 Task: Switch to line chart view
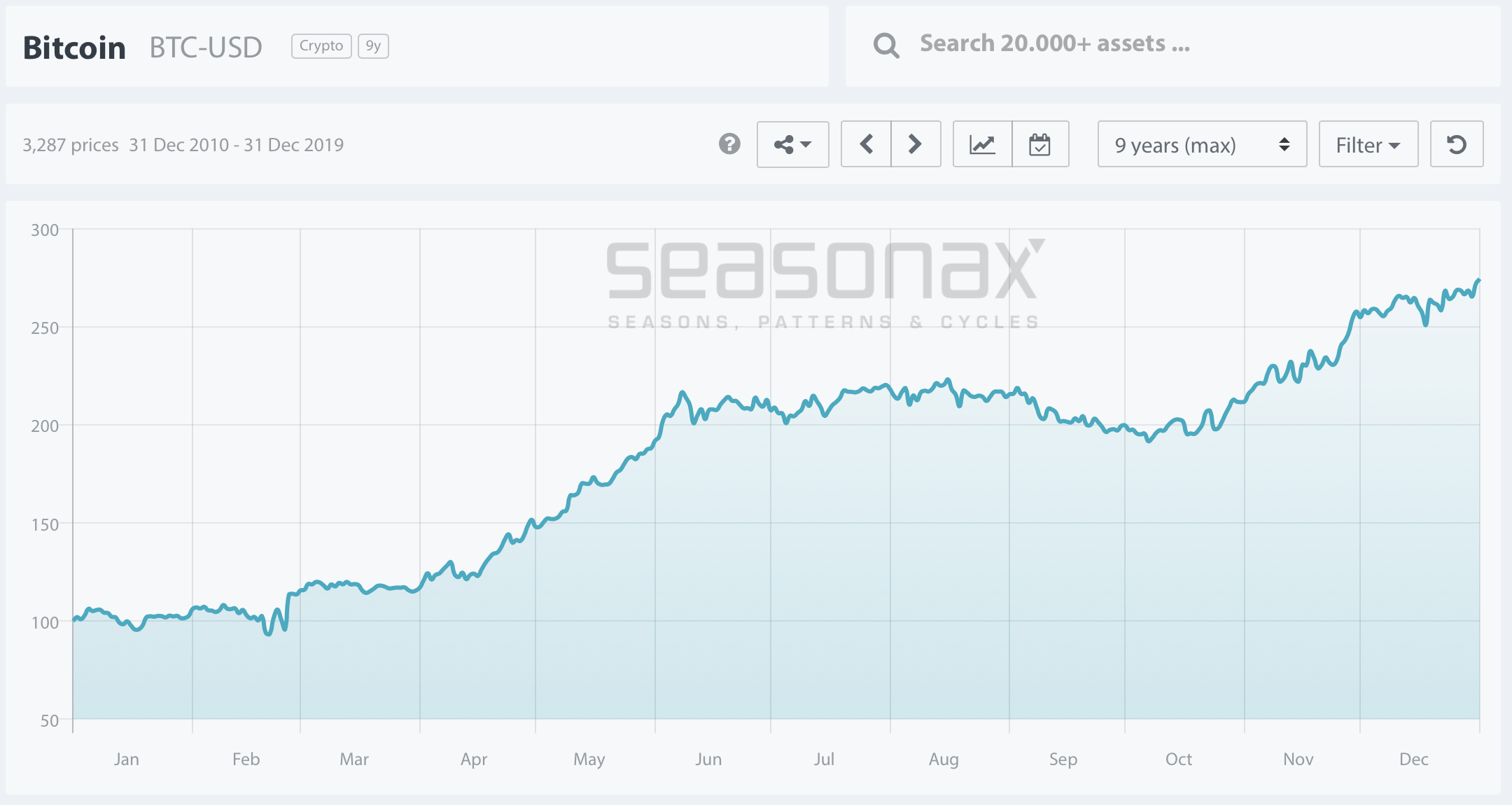point(982,145)
